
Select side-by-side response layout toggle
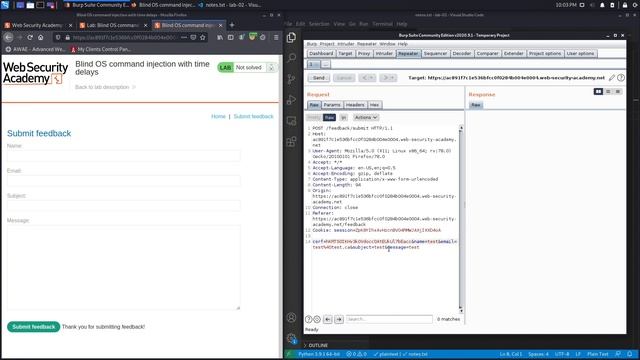point(598,91)
